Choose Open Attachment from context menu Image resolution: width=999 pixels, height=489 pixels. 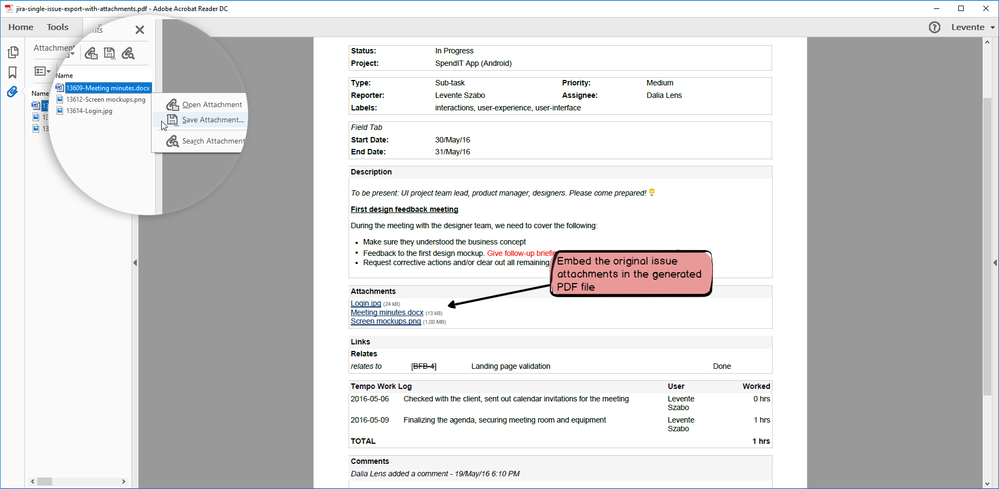(205, 104)
